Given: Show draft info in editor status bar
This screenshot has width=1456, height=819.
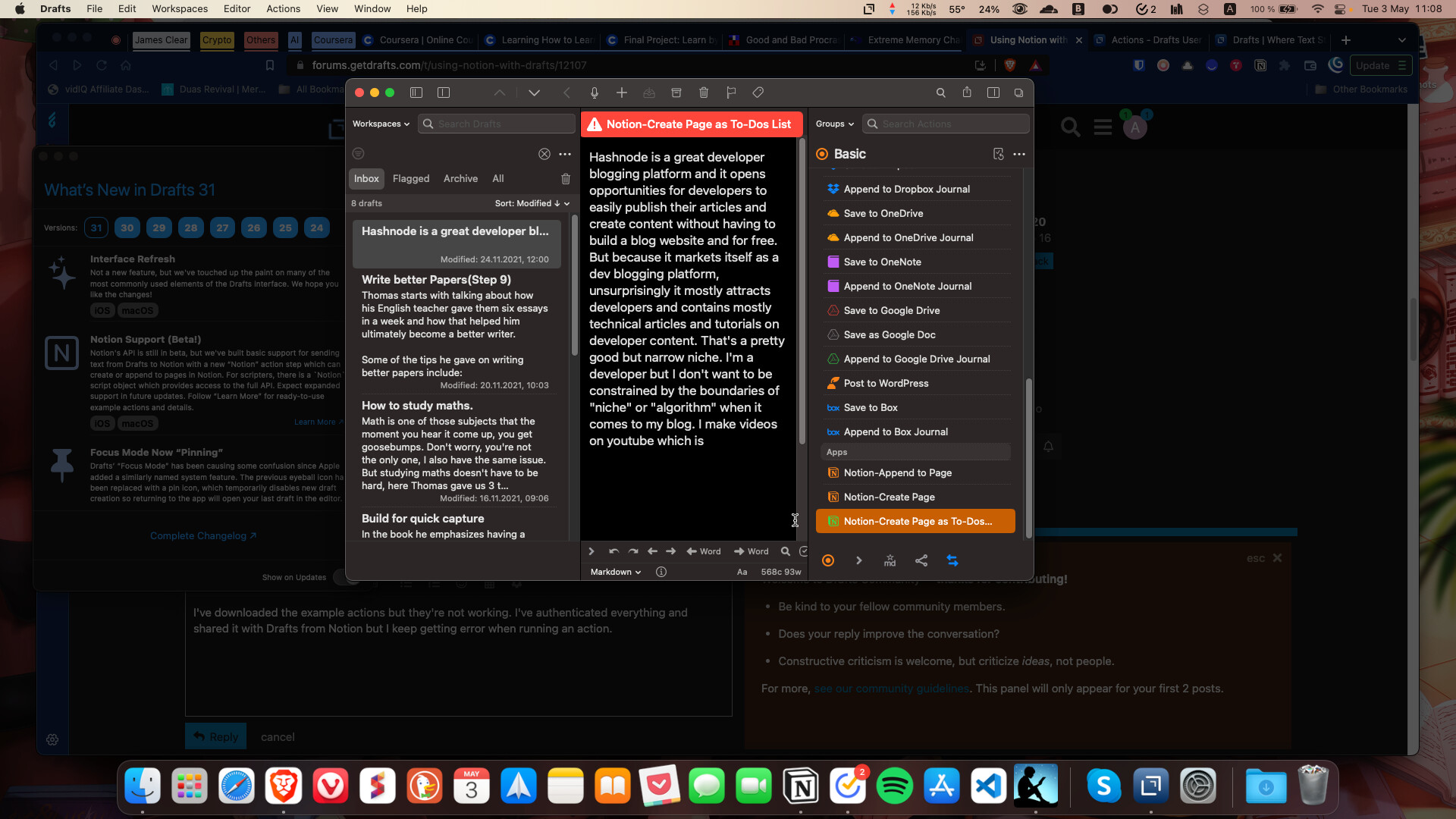Looking at the screenshot, I should [661, 572].
